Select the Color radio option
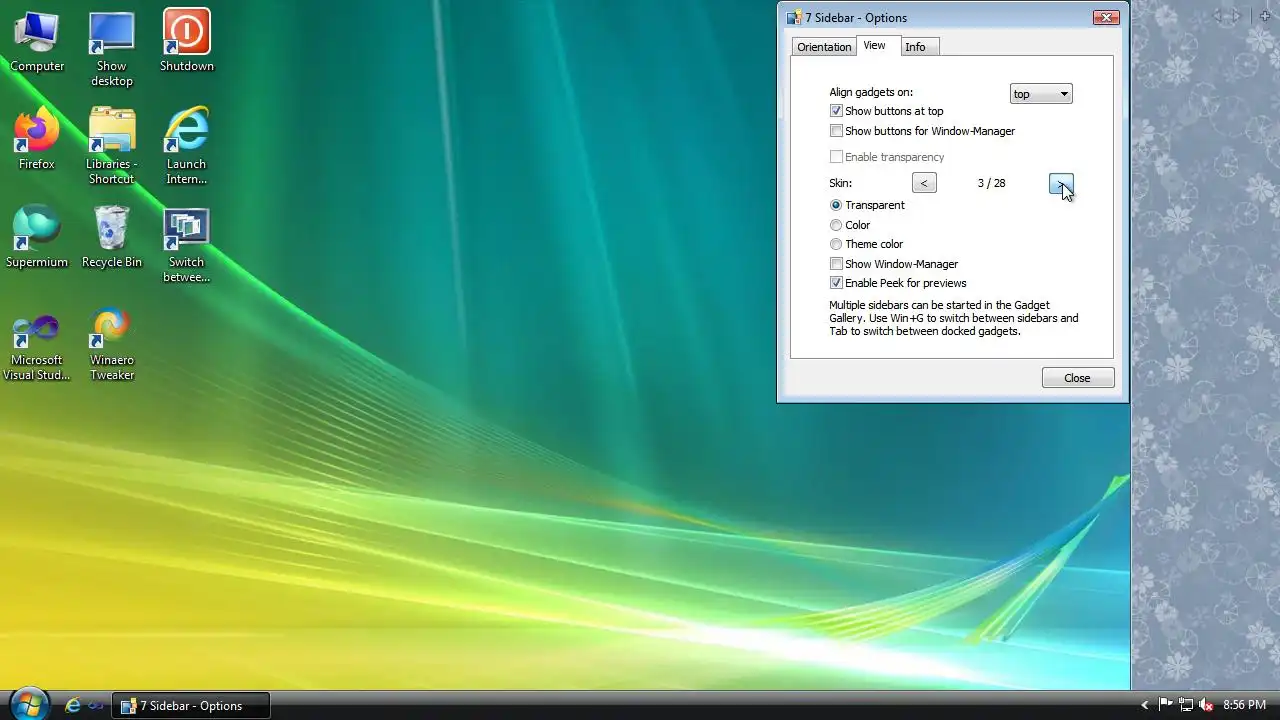 pos(836,225)
